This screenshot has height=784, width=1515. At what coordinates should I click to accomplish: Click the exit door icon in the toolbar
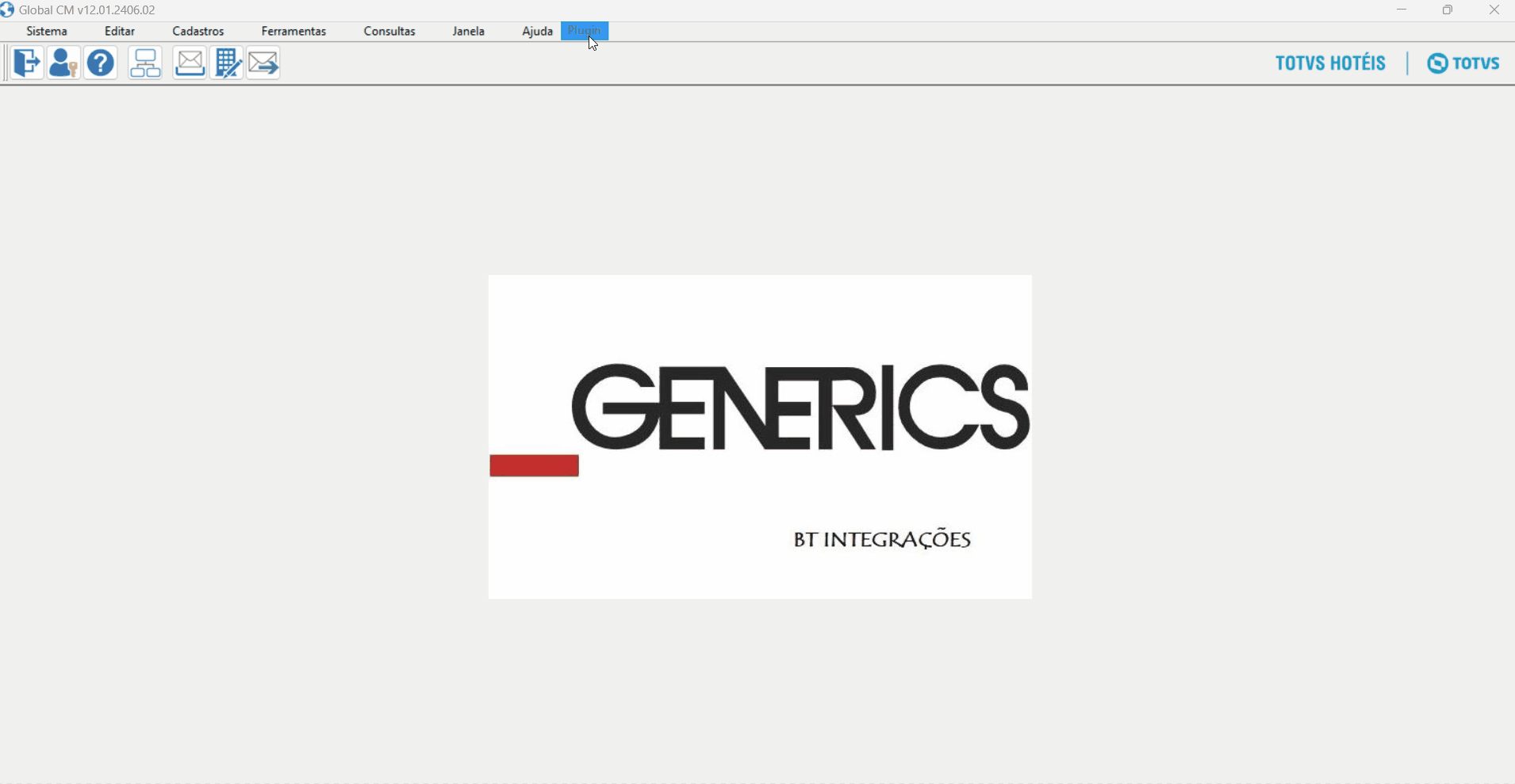27,63
